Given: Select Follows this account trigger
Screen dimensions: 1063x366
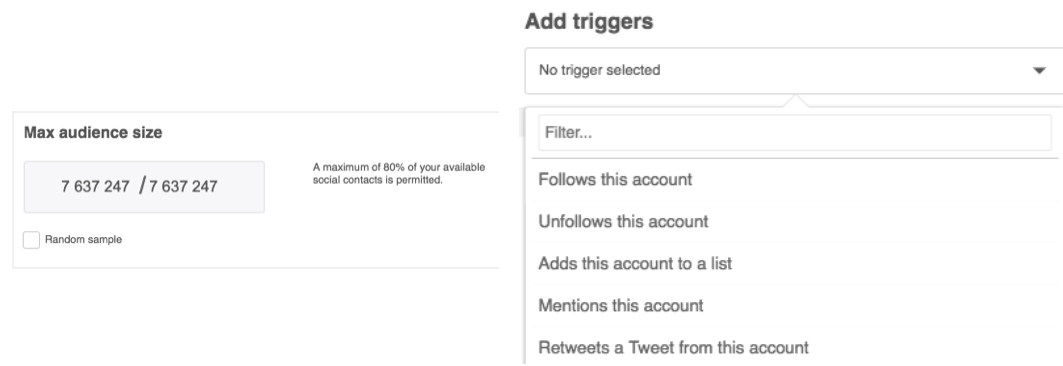Looking at the screenshot, I should pyautogui.click(x=795, y=180).
